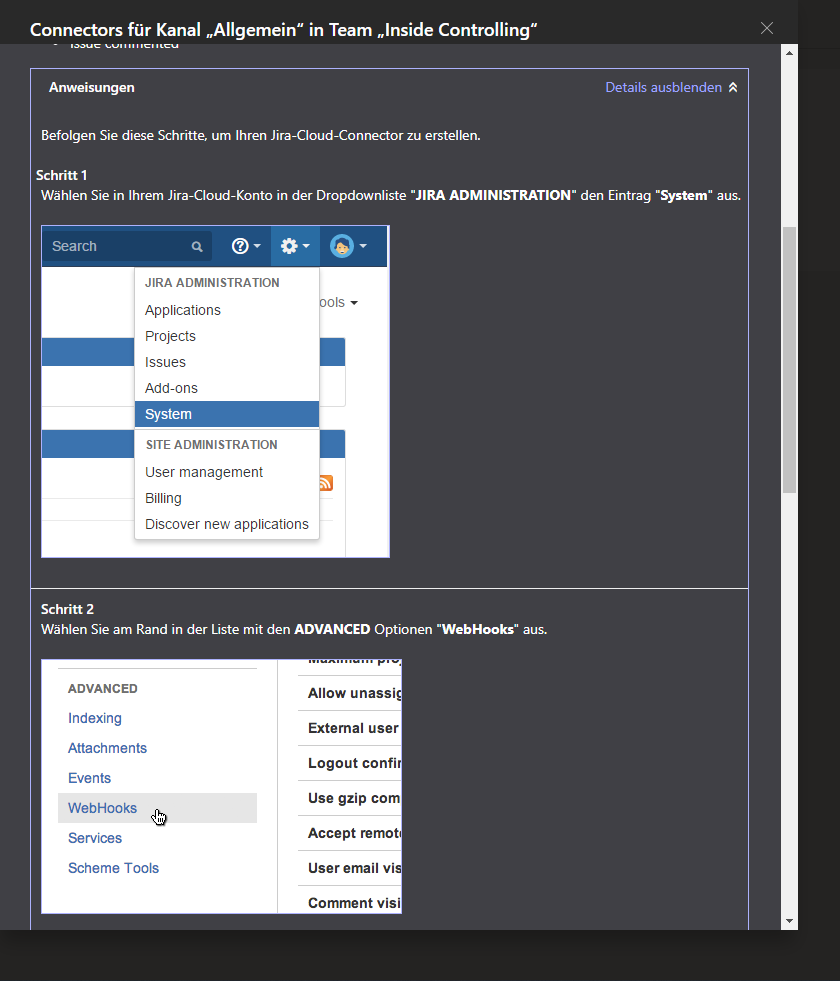Viewport: 840px width, 981px height.
Task: Open dropdown arrow next to avatar
Action: coord(363,247)
